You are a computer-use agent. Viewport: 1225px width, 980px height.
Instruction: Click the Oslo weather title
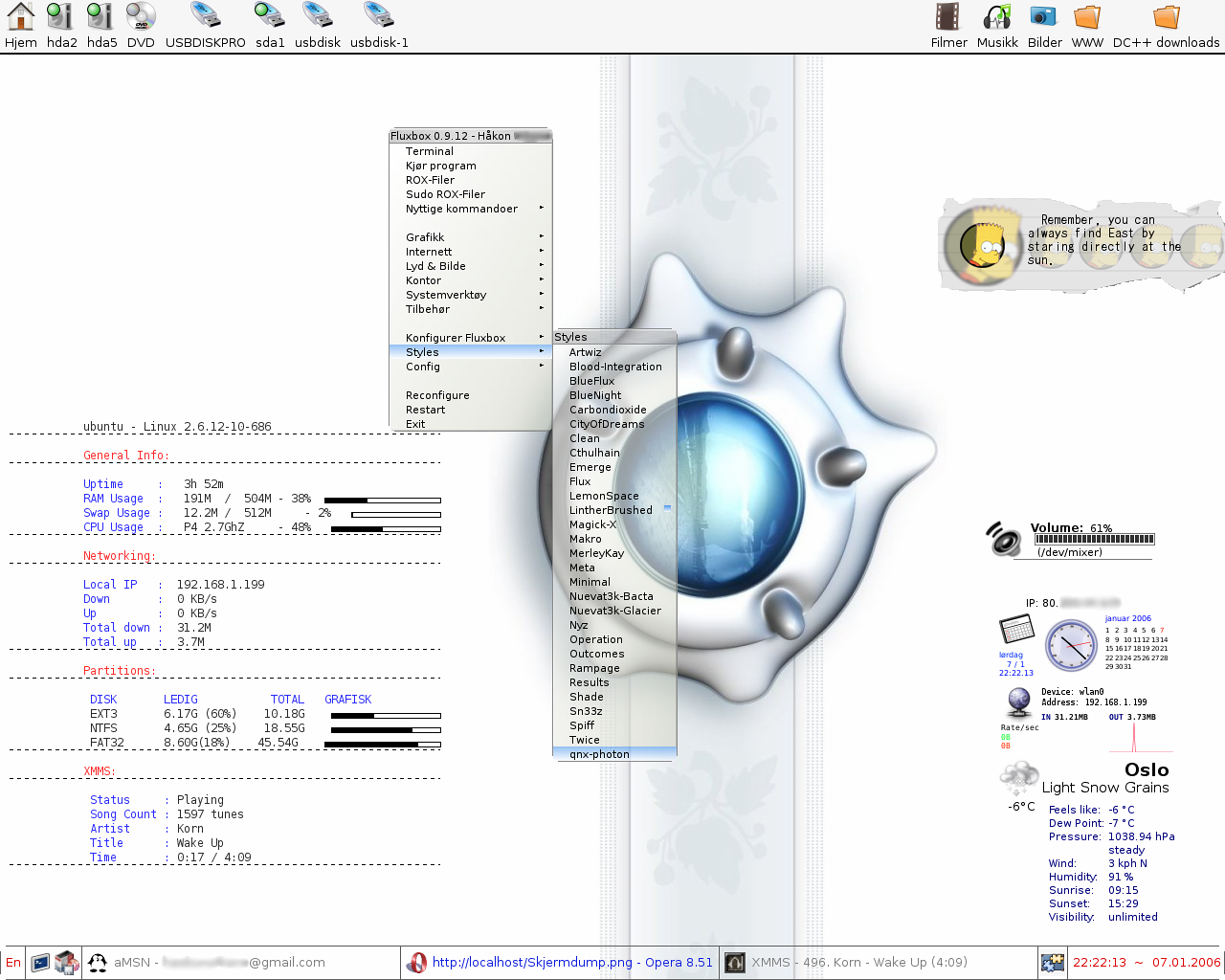tap(1147, 770)
